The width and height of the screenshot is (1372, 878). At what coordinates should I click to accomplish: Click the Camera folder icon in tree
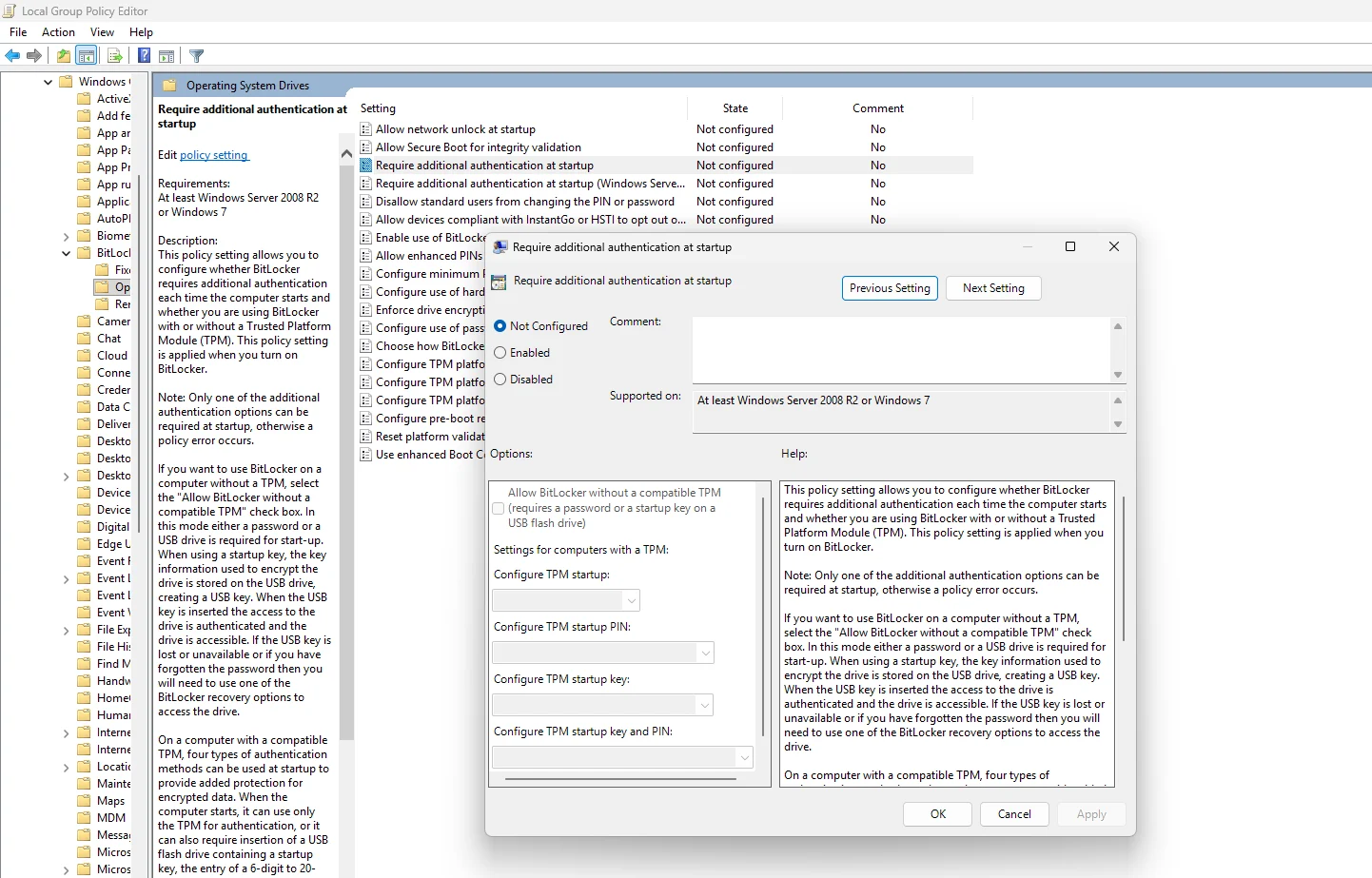[x=85, y=322]
